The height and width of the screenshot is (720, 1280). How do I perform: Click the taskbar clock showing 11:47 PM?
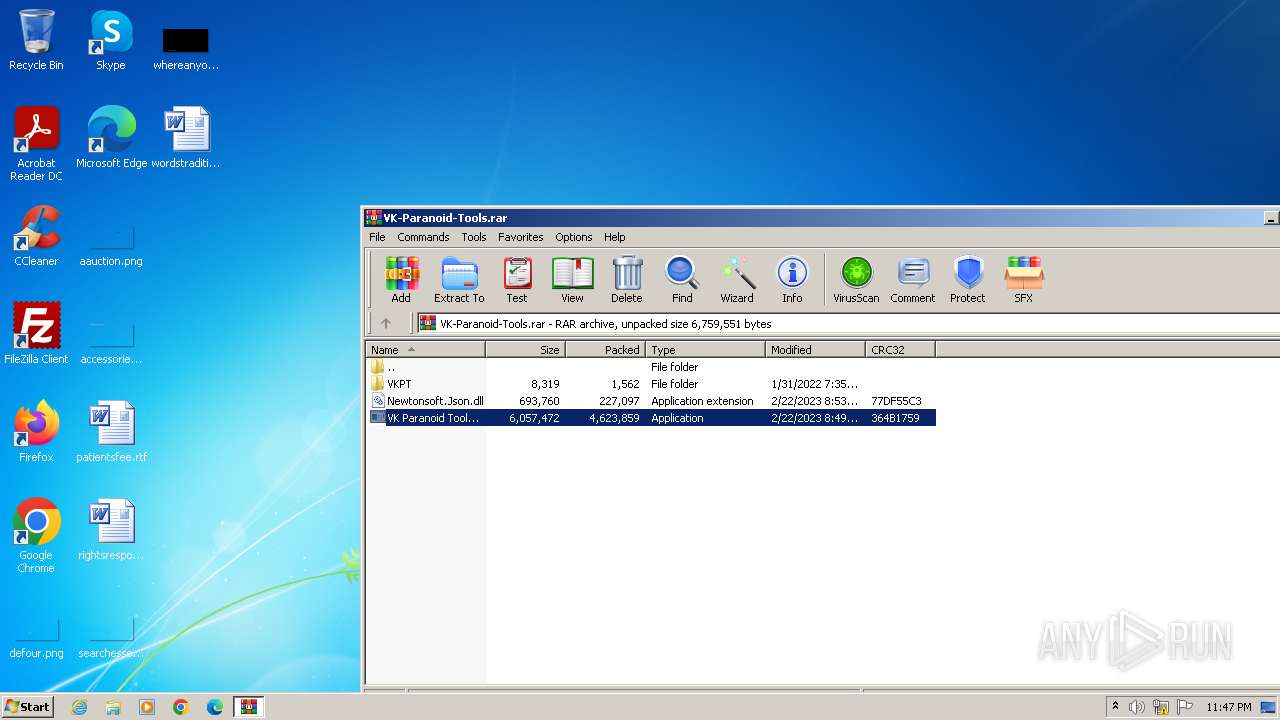(1228, 707)
